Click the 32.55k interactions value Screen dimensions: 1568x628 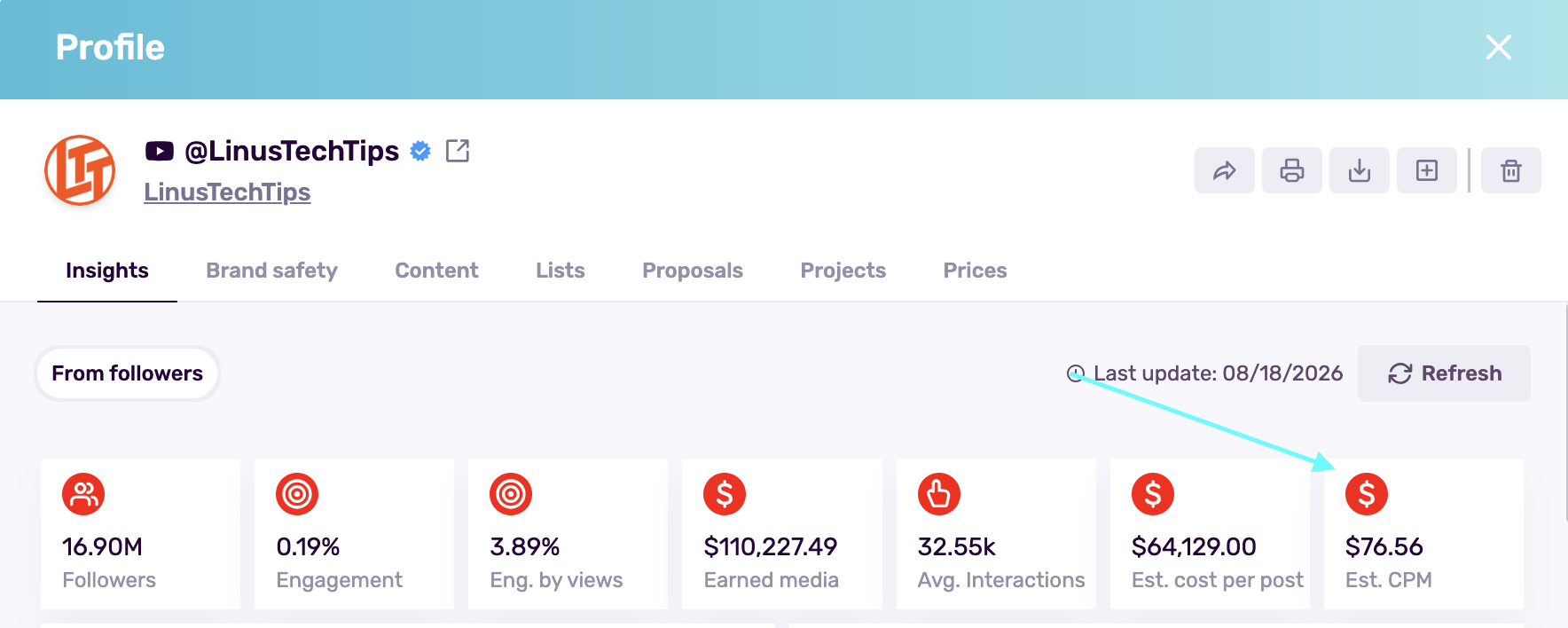click(957, 546)
